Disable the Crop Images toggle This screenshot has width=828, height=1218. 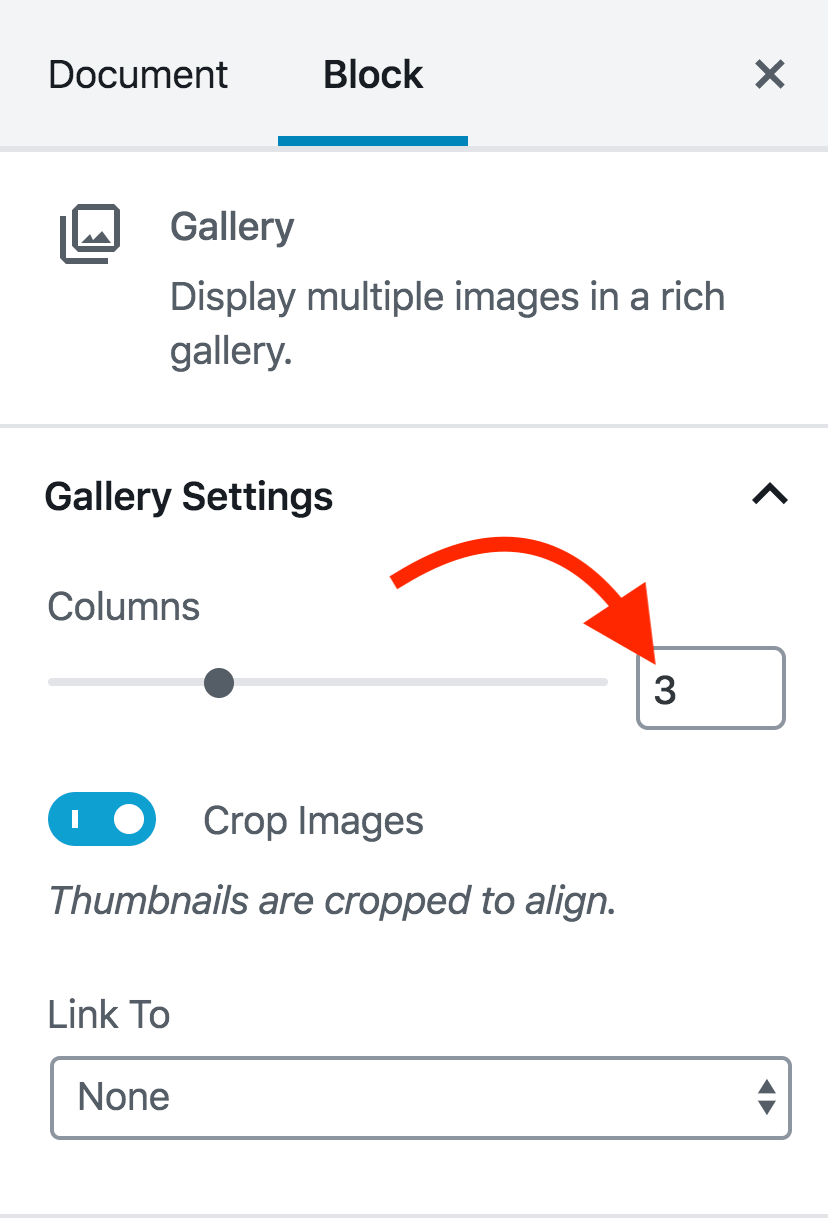(102, 820)
